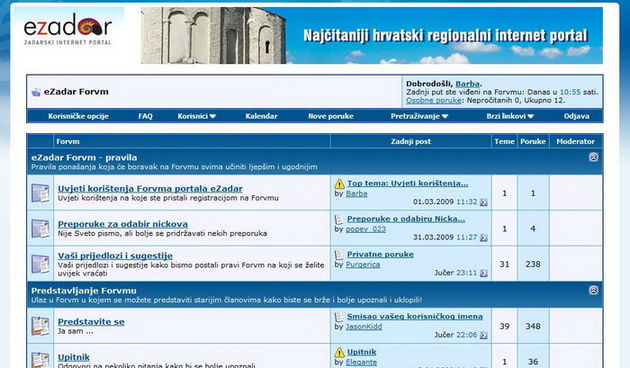Click forum icon beside Upitnik
This screenshot has height=368, width=630.
pyautogui.click(x=40, y=360)
